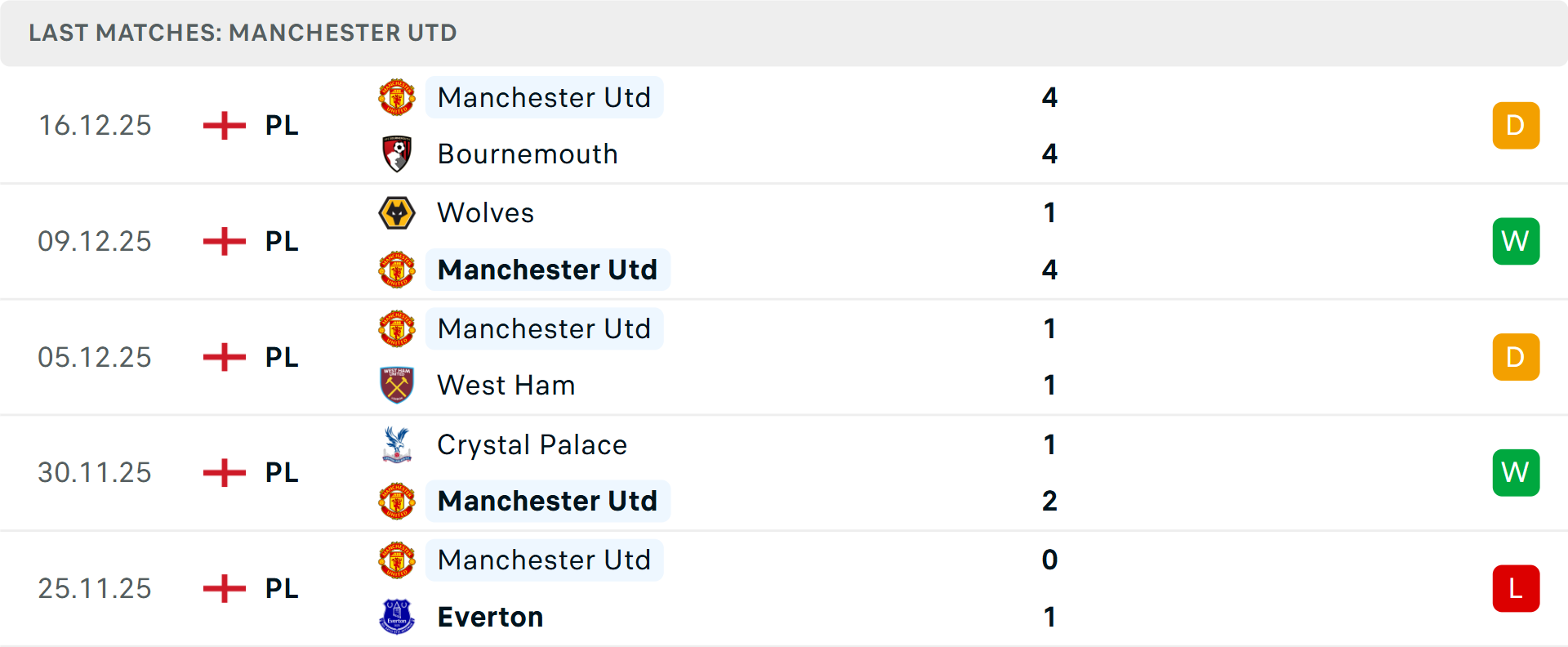1568x647 pixels.
Task: Click Manchester Utd crest in Bournemouth match
Action: pyautogui.click(x=397, y=97)
